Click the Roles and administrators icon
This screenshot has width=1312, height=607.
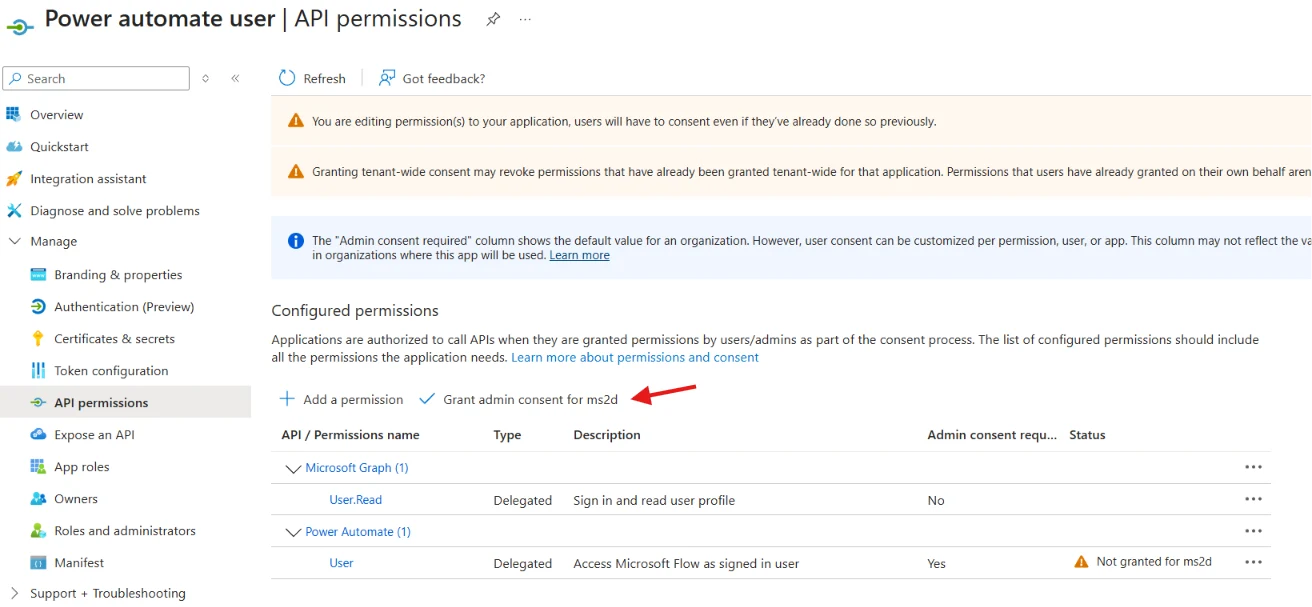point(38,530)
